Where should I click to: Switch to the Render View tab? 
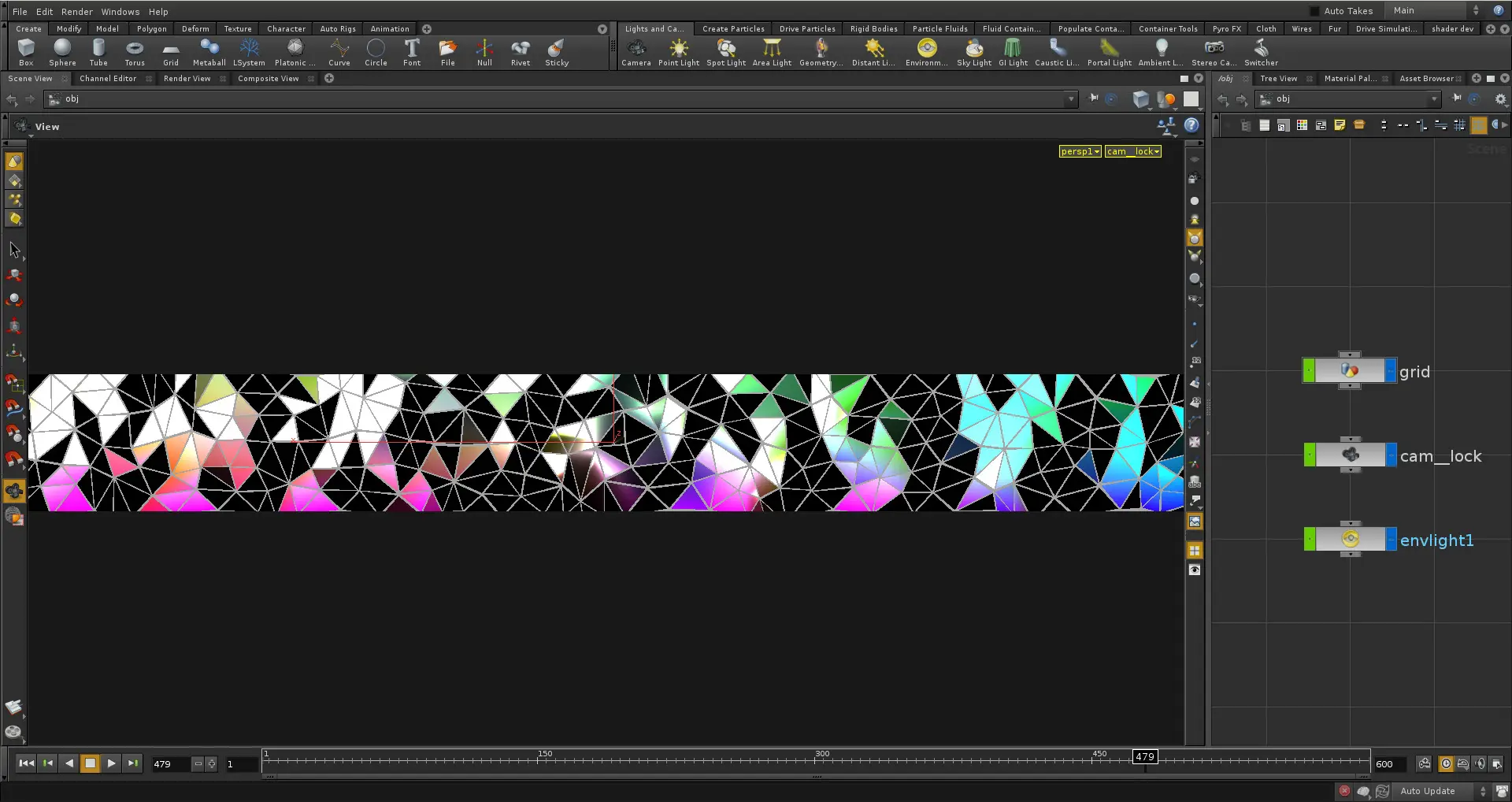(x=187, y=79)
